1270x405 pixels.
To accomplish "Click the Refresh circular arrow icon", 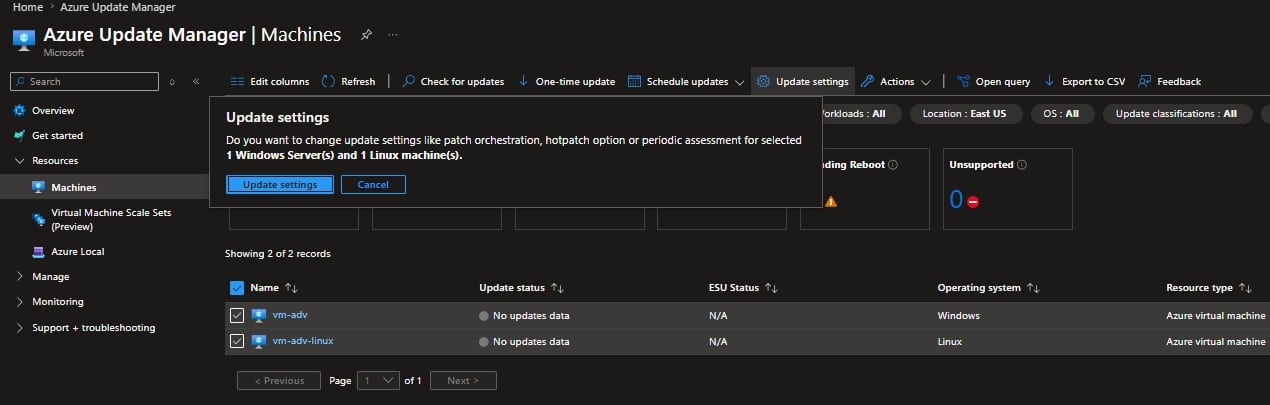I will (329, 81).
